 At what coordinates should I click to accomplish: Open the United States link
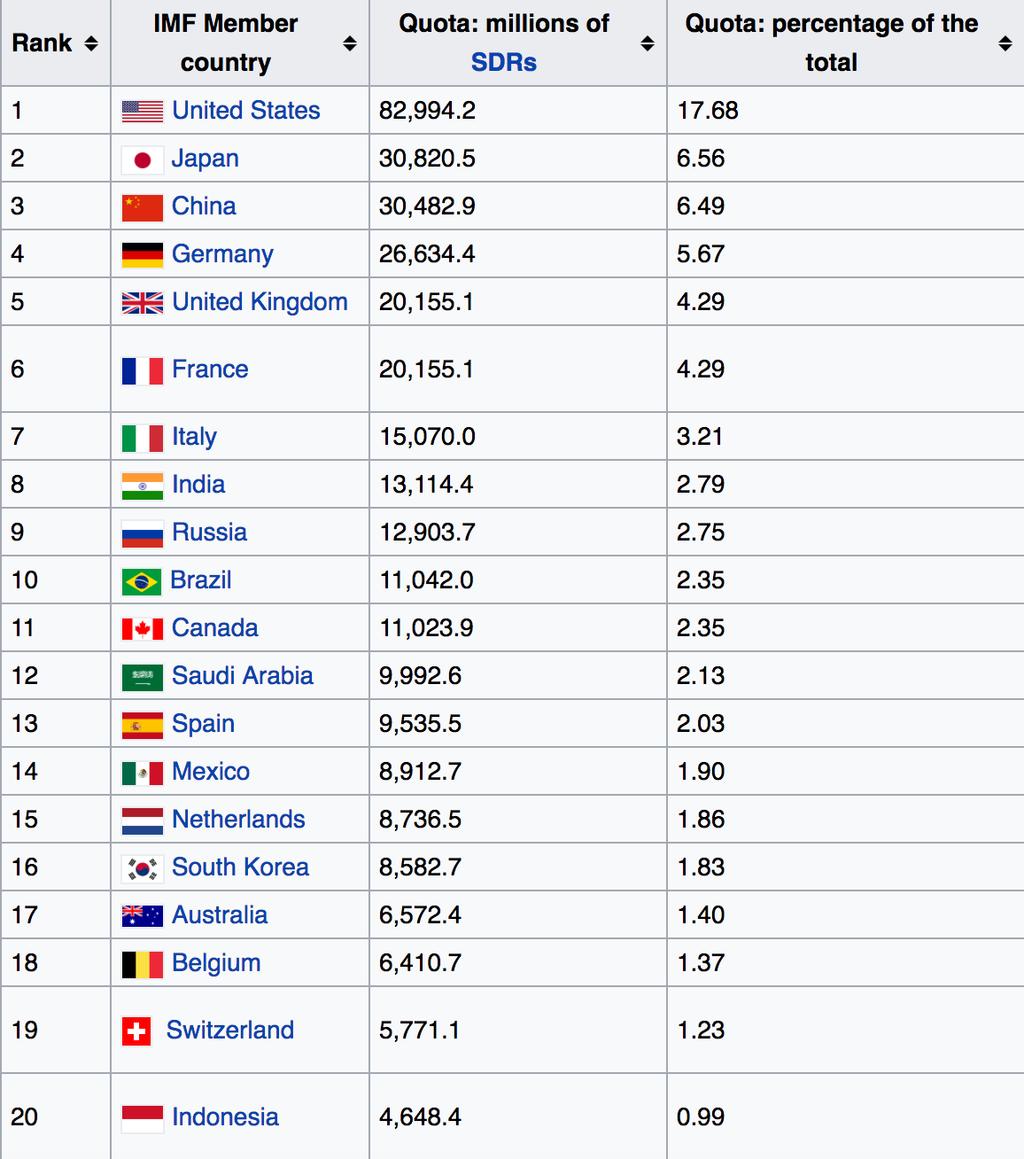coord(245,110)
